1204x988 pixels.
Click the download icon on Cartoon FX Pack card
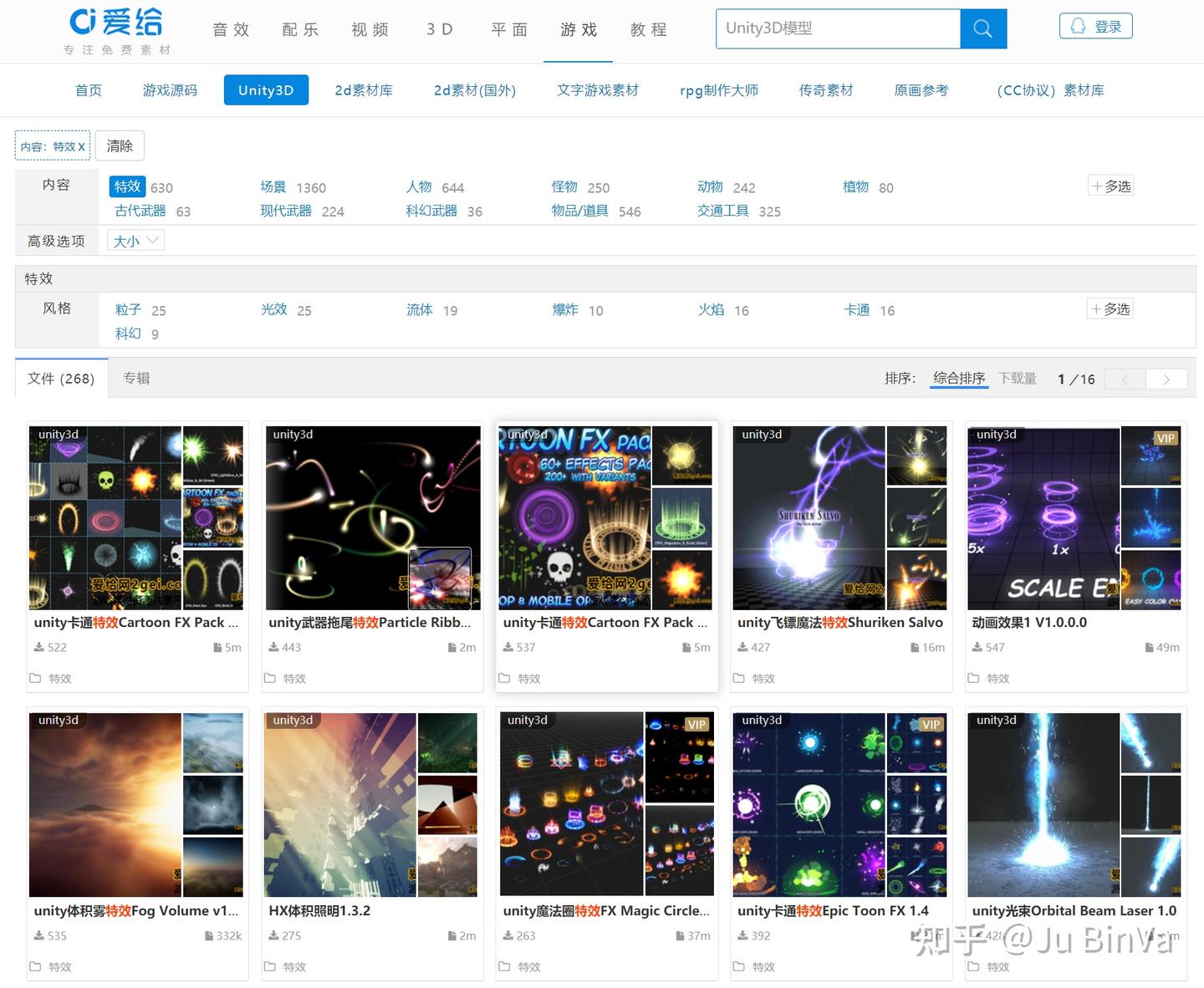click(x=38, y=646)
